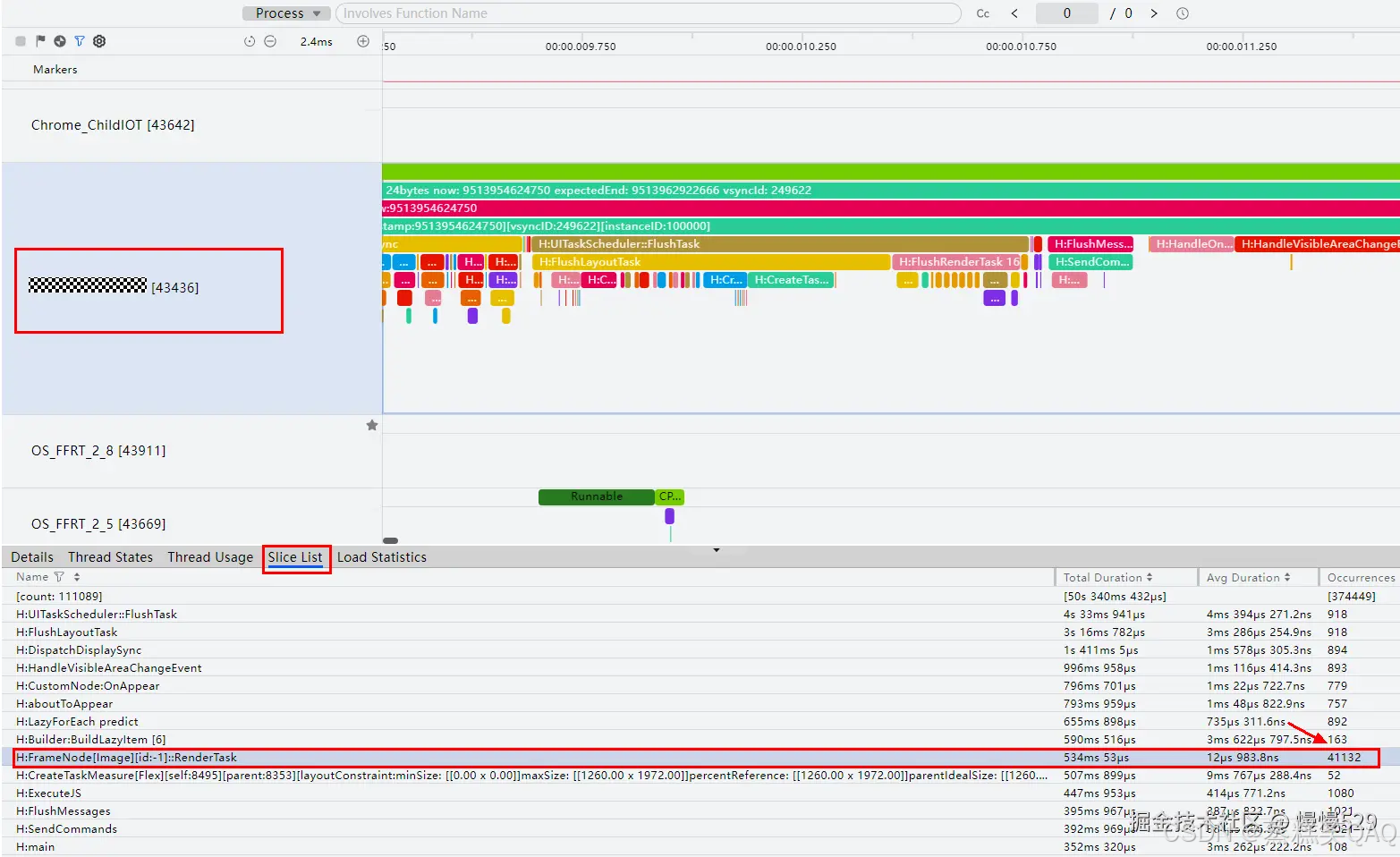Image resolution: width=1400 pixels, height=857 pixels.
Task: Zoom out the timeline with minus icon
Action: coord(270,41)
